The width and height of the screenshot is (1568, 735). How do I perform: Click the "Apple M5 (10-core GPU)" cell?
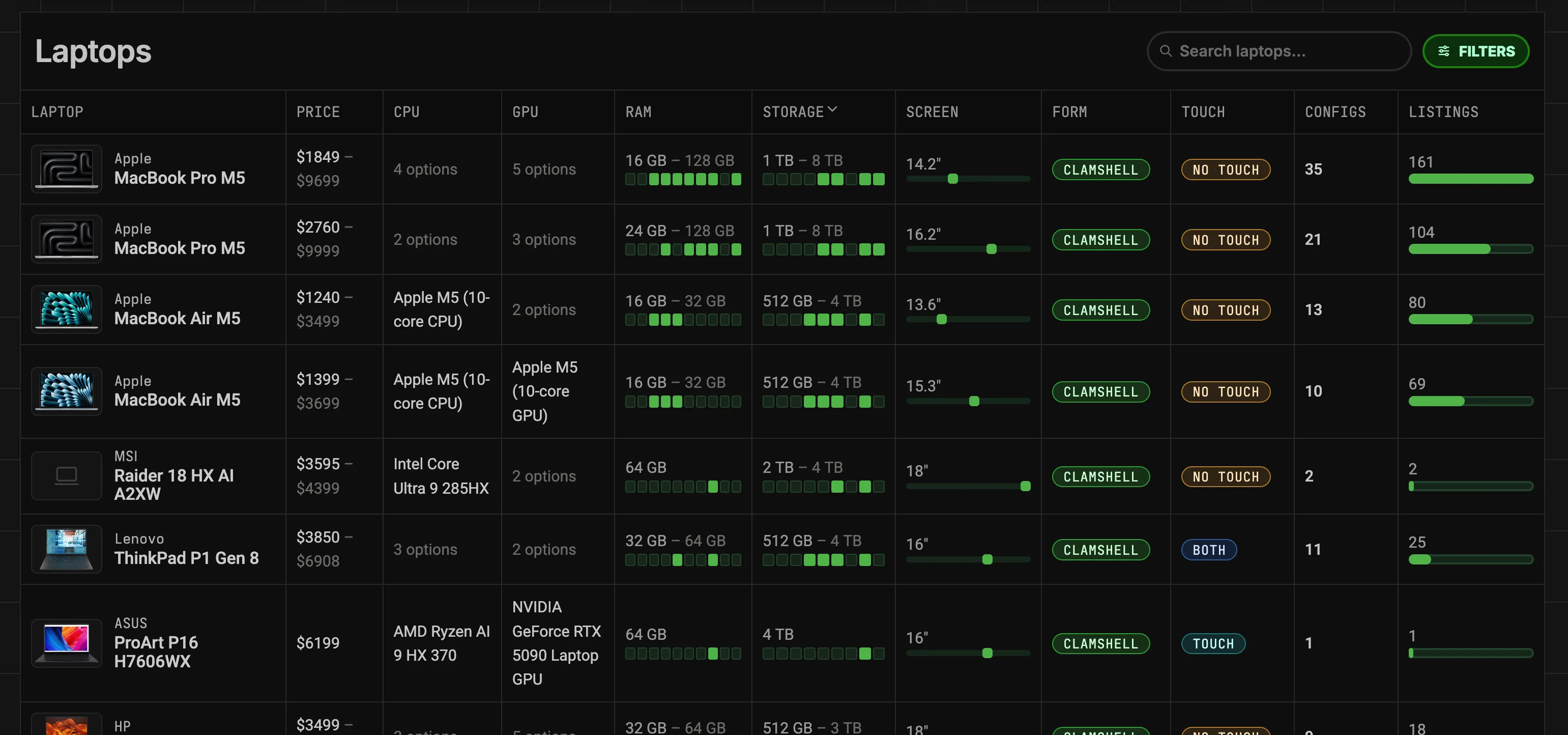coord(545,391)
